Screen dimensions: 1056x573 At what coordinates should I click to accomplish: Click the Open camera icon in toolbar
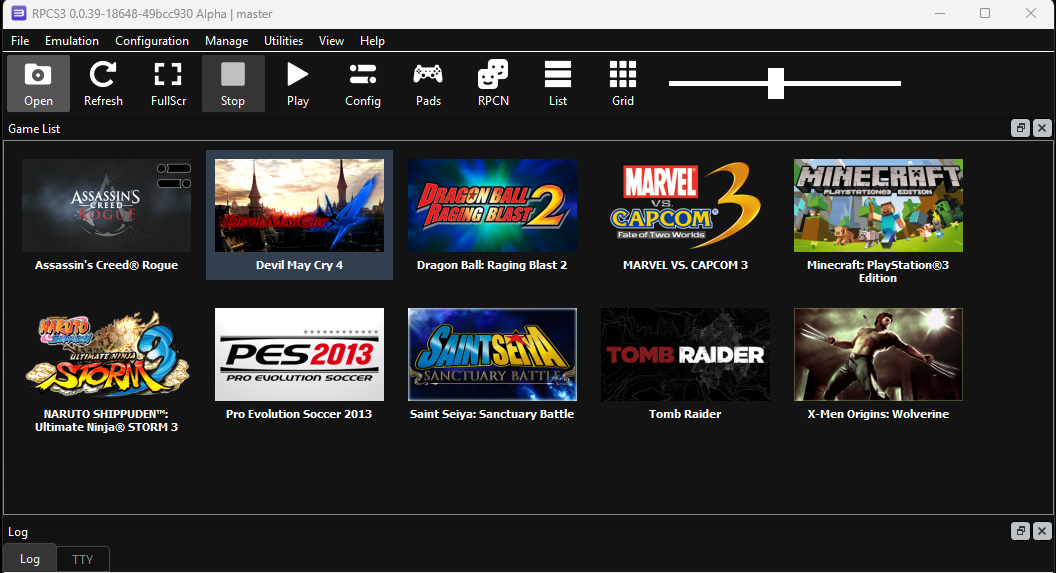[x=38, y=75]
